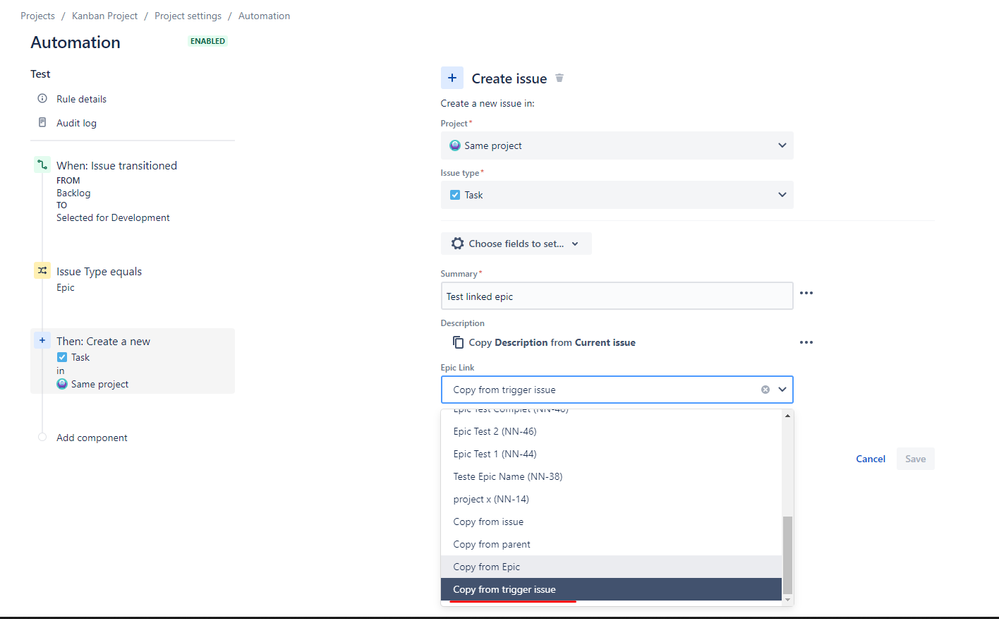Click the Task checkbox icon in the action summary
The height and width of the screenshot is (619, 999).
click(62, 357)
